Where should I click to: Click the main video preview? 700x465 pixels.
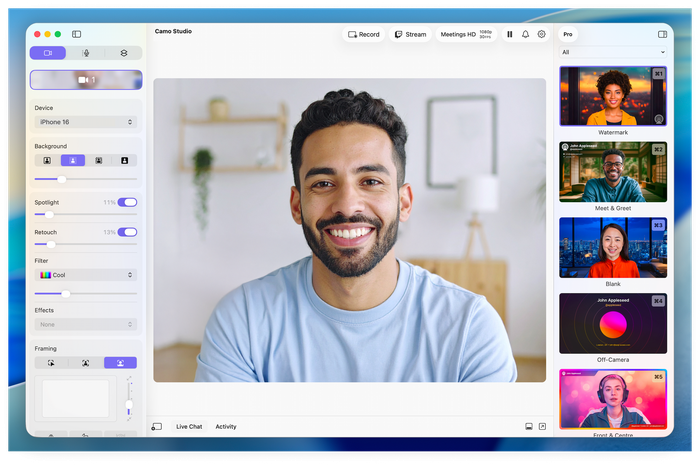350,230
